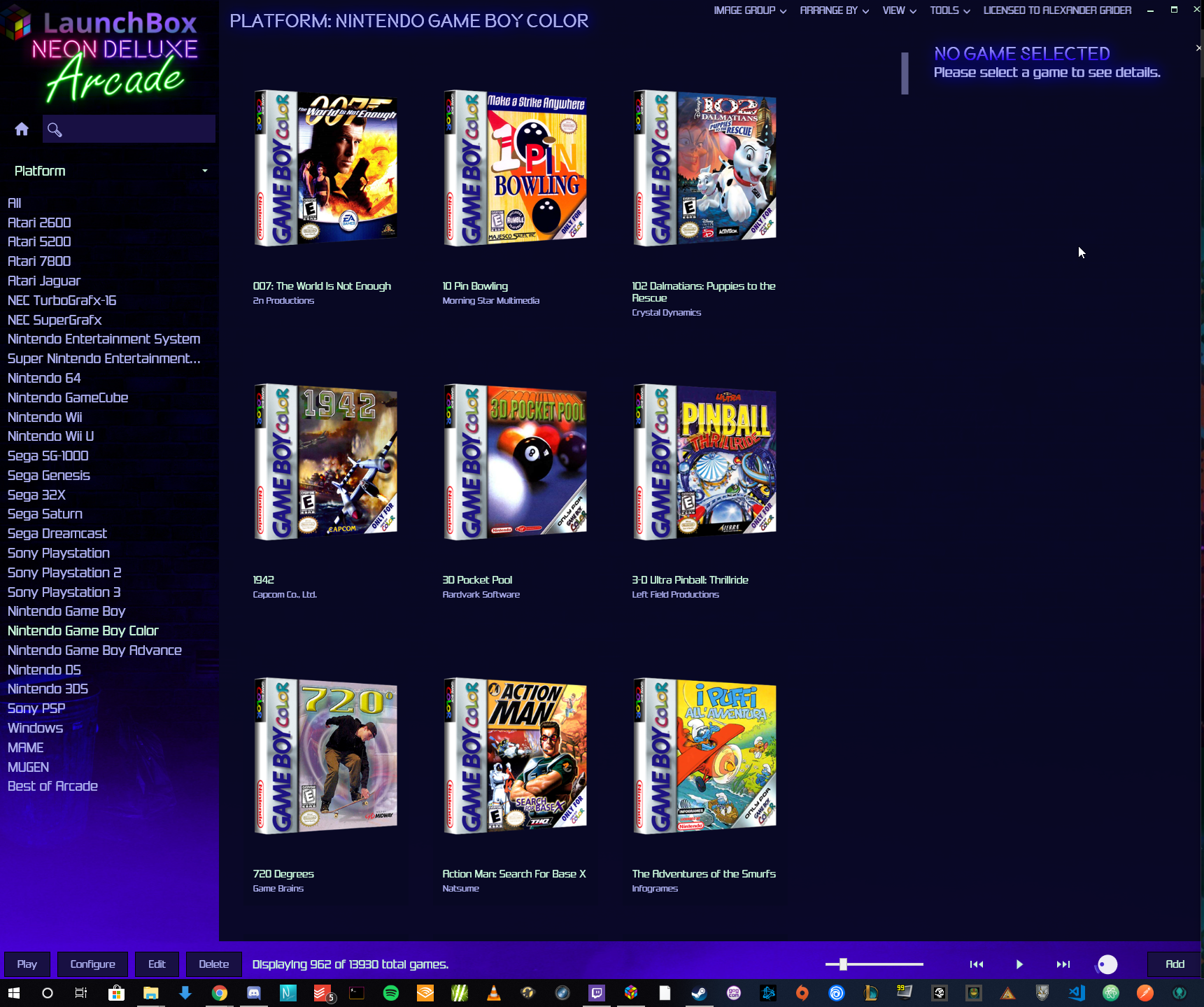Open Discord from the taskbar
Screen dimensions: 1204x1007
point(254,993)
